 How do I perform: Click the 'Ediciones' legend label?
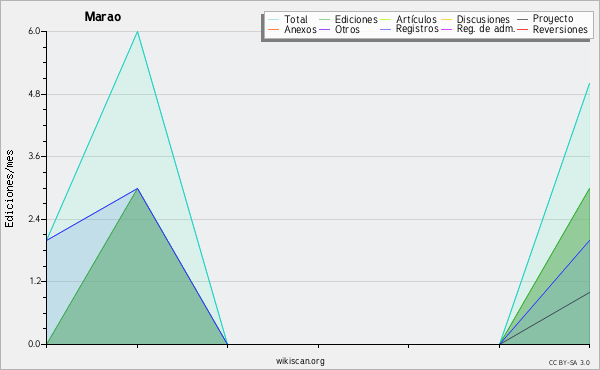pyautogui.click(x=356, y=19)
